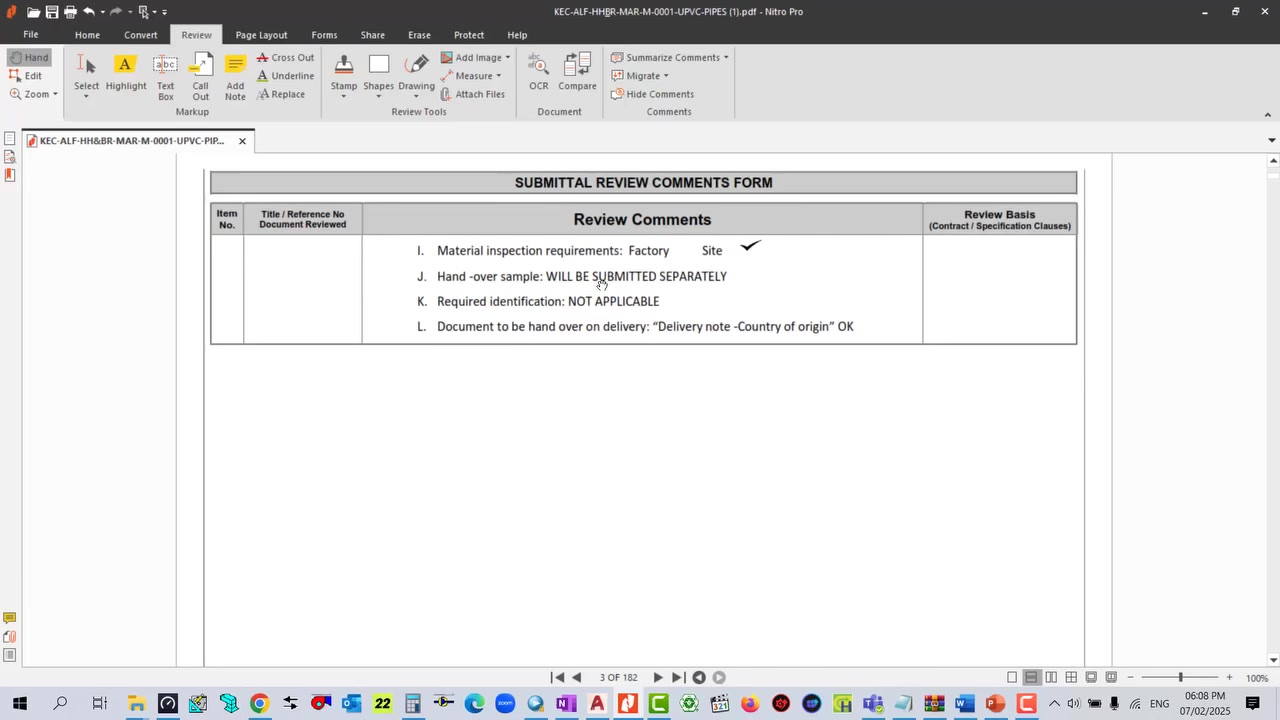Open the Drawing tool
The image size is (1280, 720).
416,75
